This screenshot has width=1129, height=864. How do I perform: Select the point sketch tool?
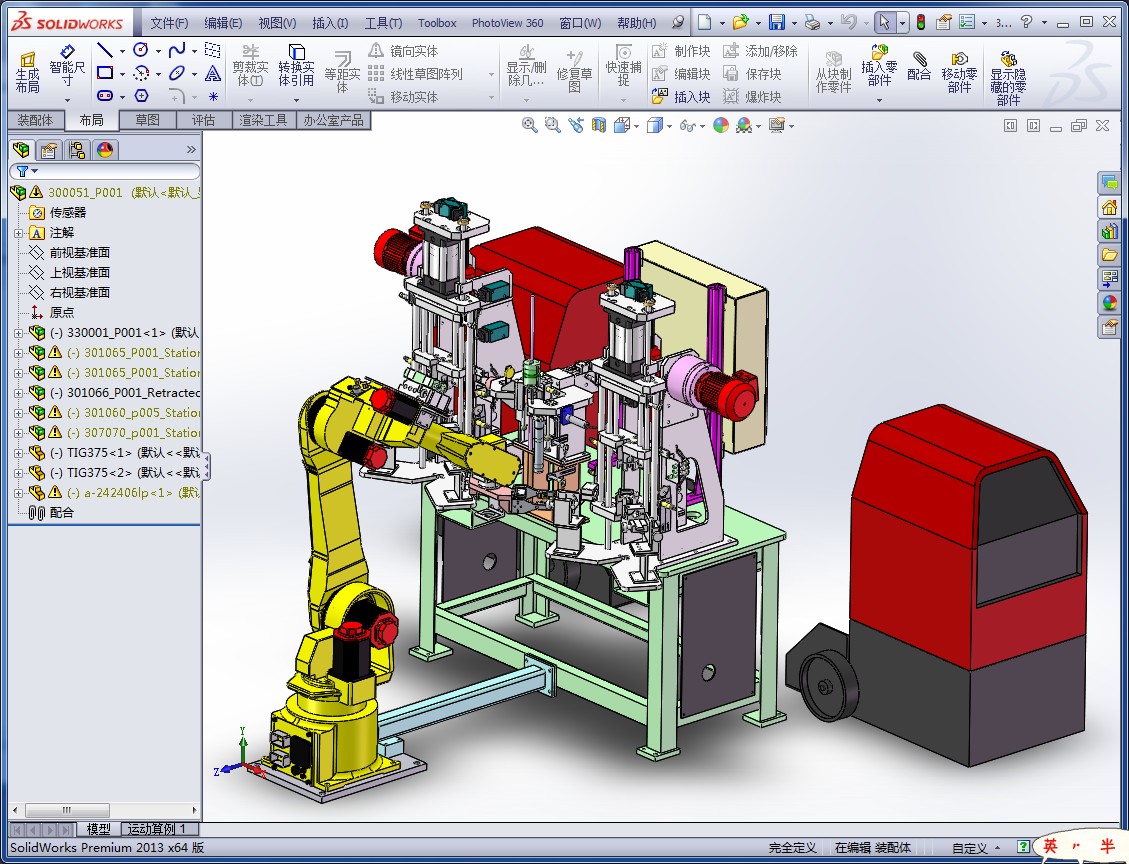pyautogui.click(x=213, y=96)
